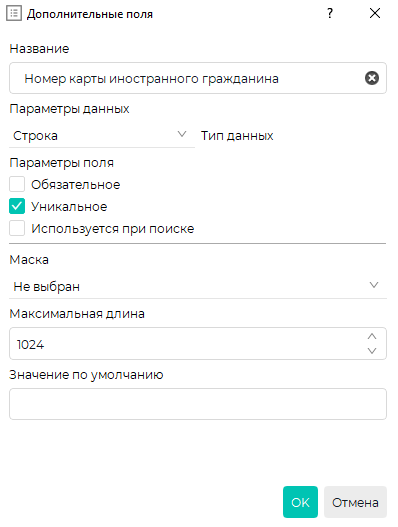Click the chevron arrow in the Маска row
This screenshot has height=527, width=398.
[x=374, y=285]
